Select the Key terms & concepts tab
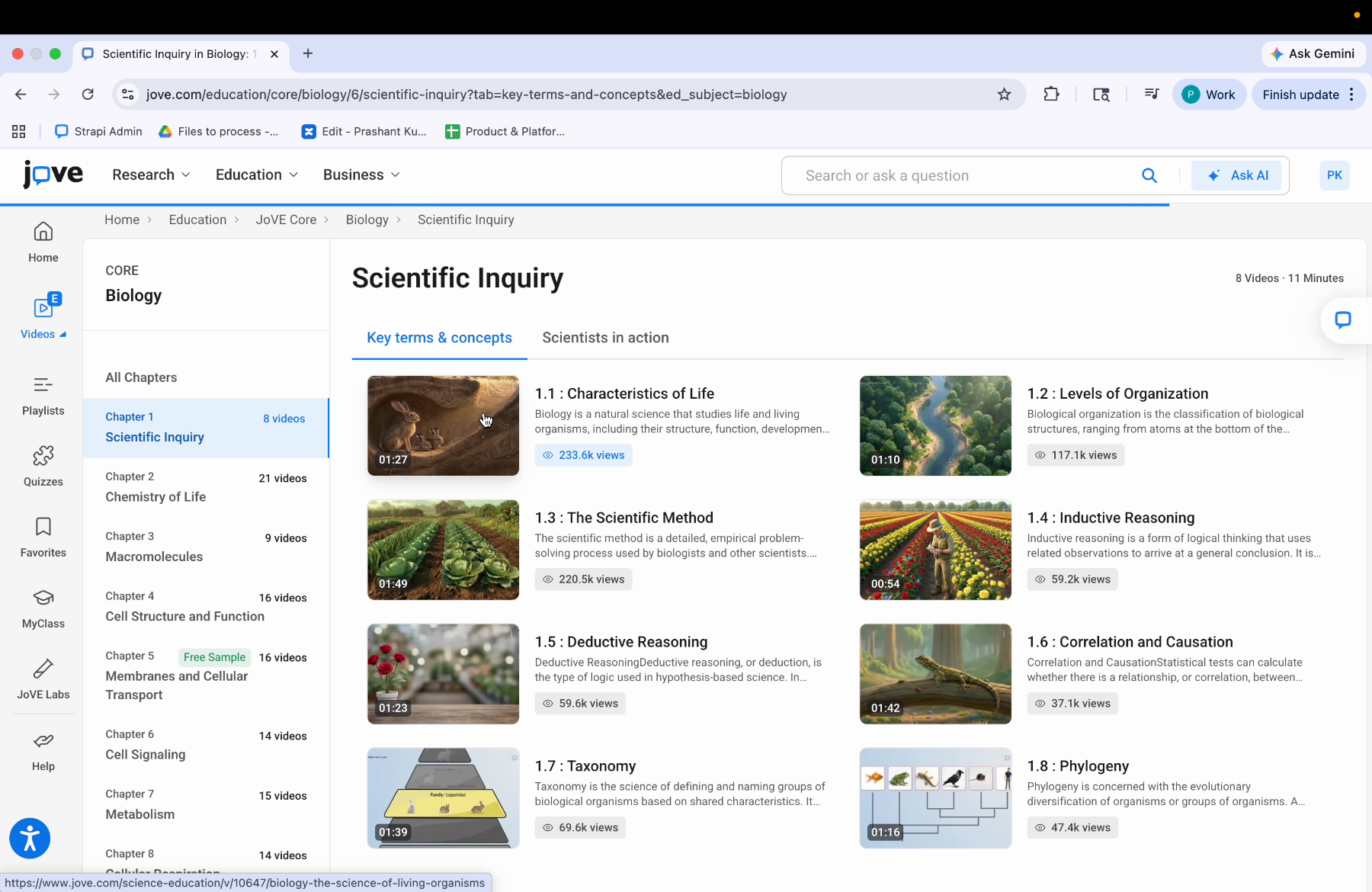The image size is (1372, 892). 439,338
